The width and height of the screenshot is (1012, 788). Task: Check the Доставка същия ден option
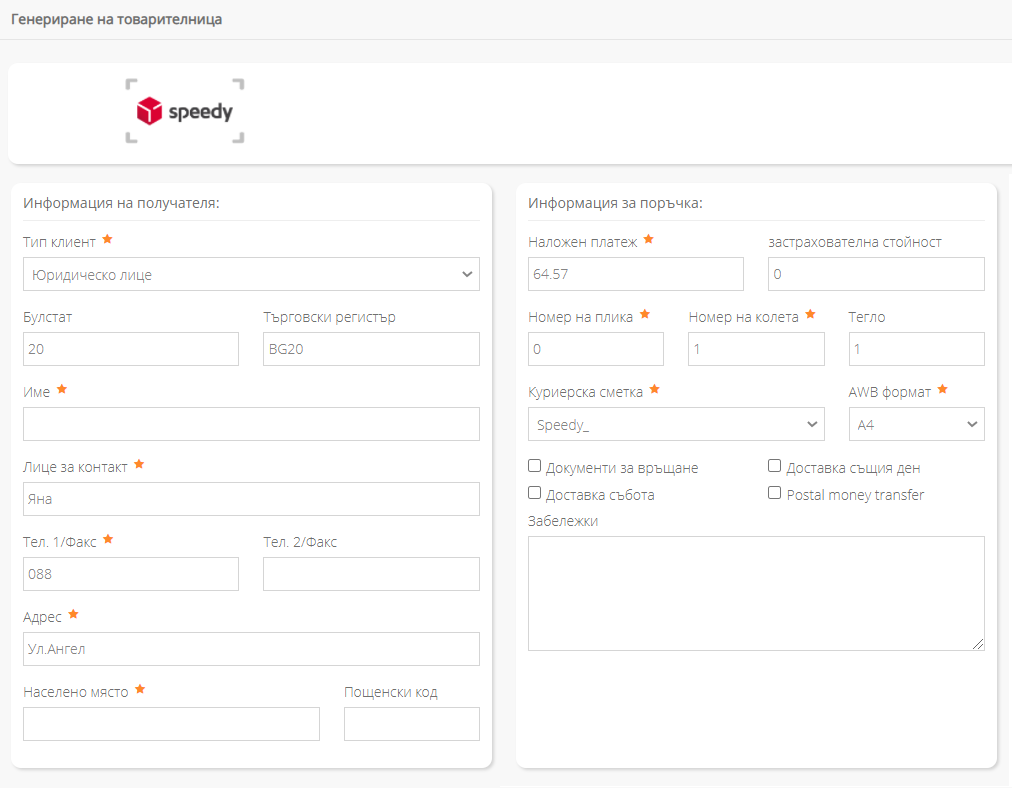pyautogui.click(x=774, y=466)
